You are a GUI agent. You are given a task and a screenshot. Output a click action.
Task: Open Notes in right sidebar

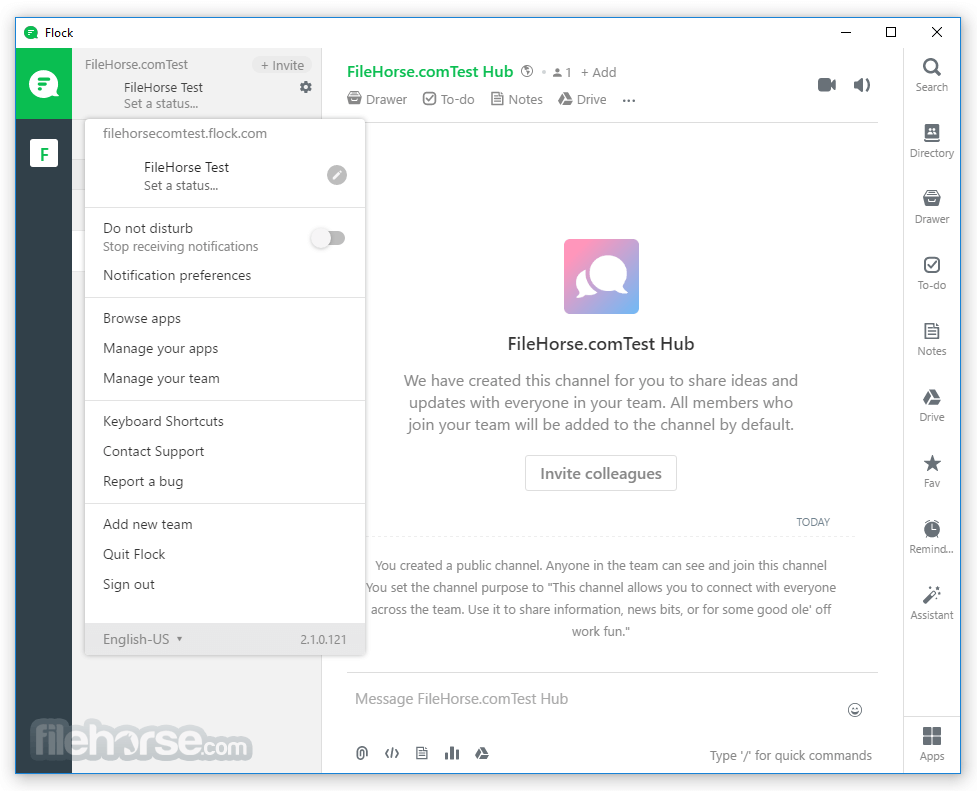coord(932,339)
